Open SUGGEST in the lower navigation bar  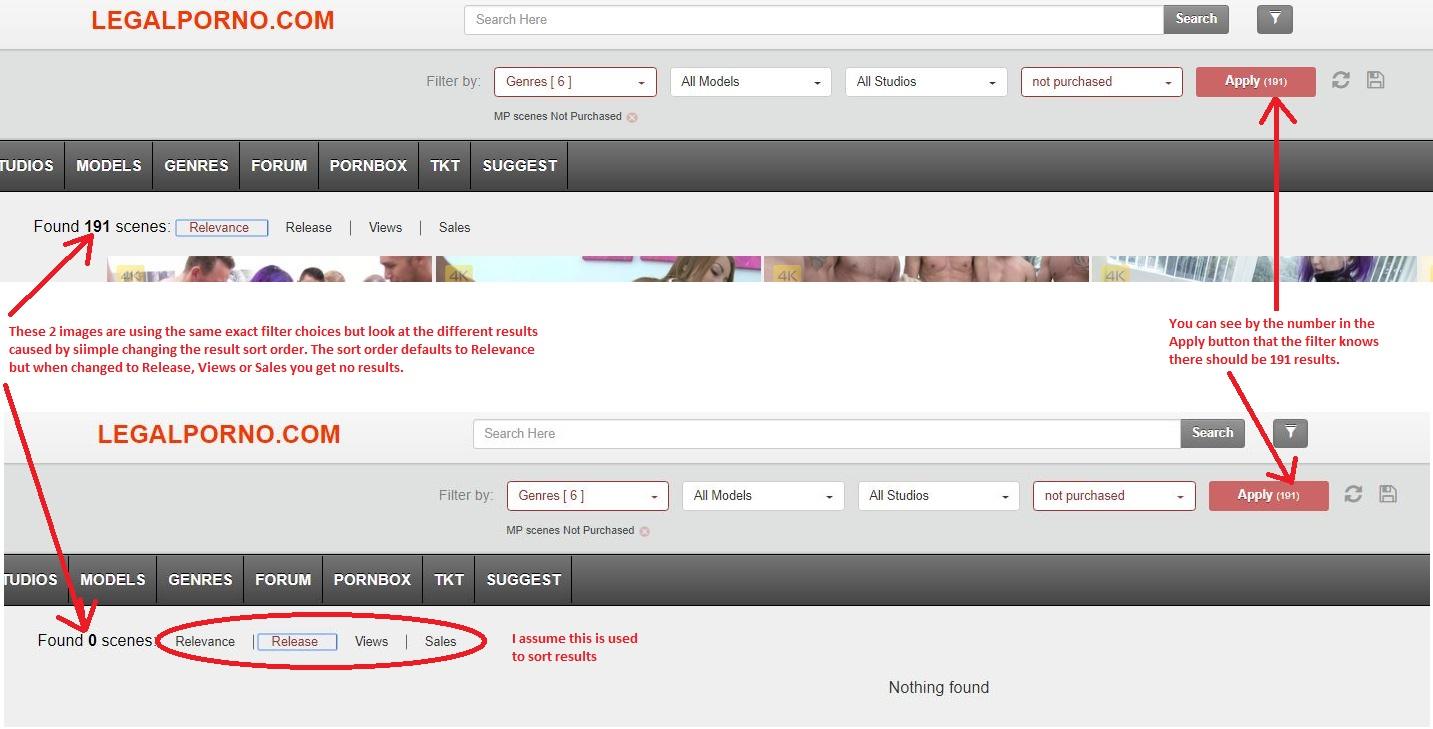[523, 580]
